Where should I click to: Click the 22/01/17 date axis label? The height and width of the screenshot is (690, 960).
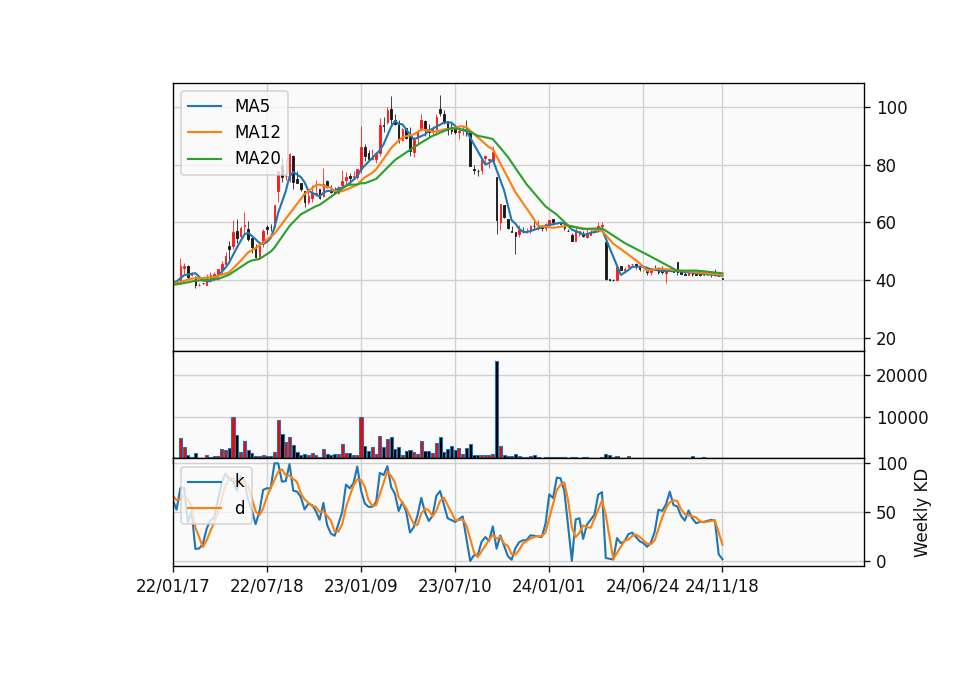pos(173,586)
